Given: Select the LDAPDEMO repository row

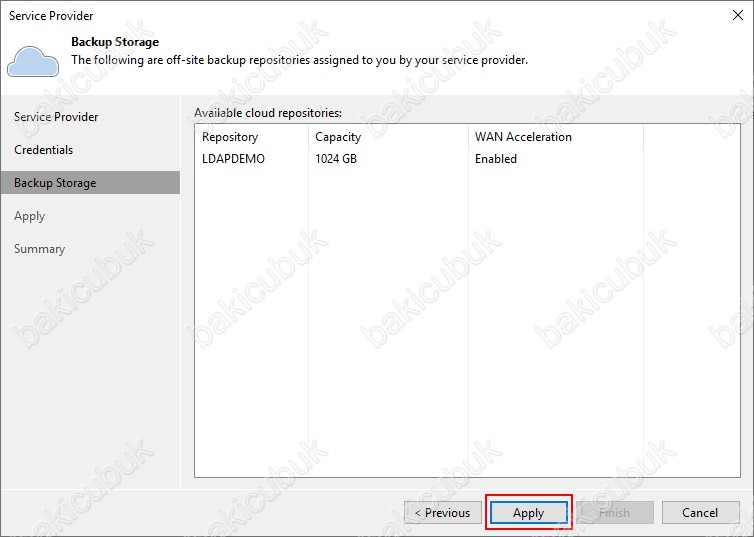Looking at the screenshot, I should [x=467, y=159].
